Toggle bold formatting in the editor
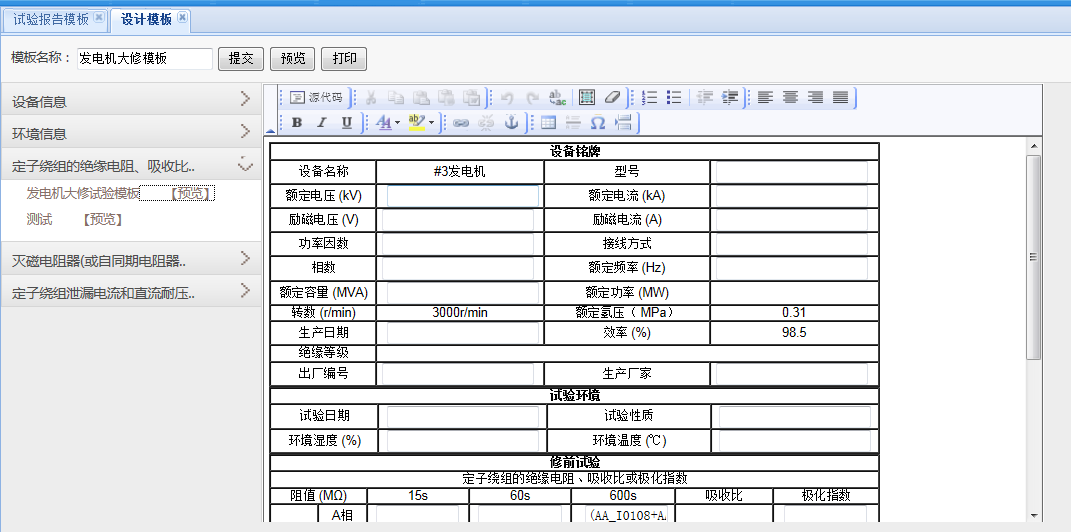This screenshot has width=1071, height=532. (x=297, y=123)
